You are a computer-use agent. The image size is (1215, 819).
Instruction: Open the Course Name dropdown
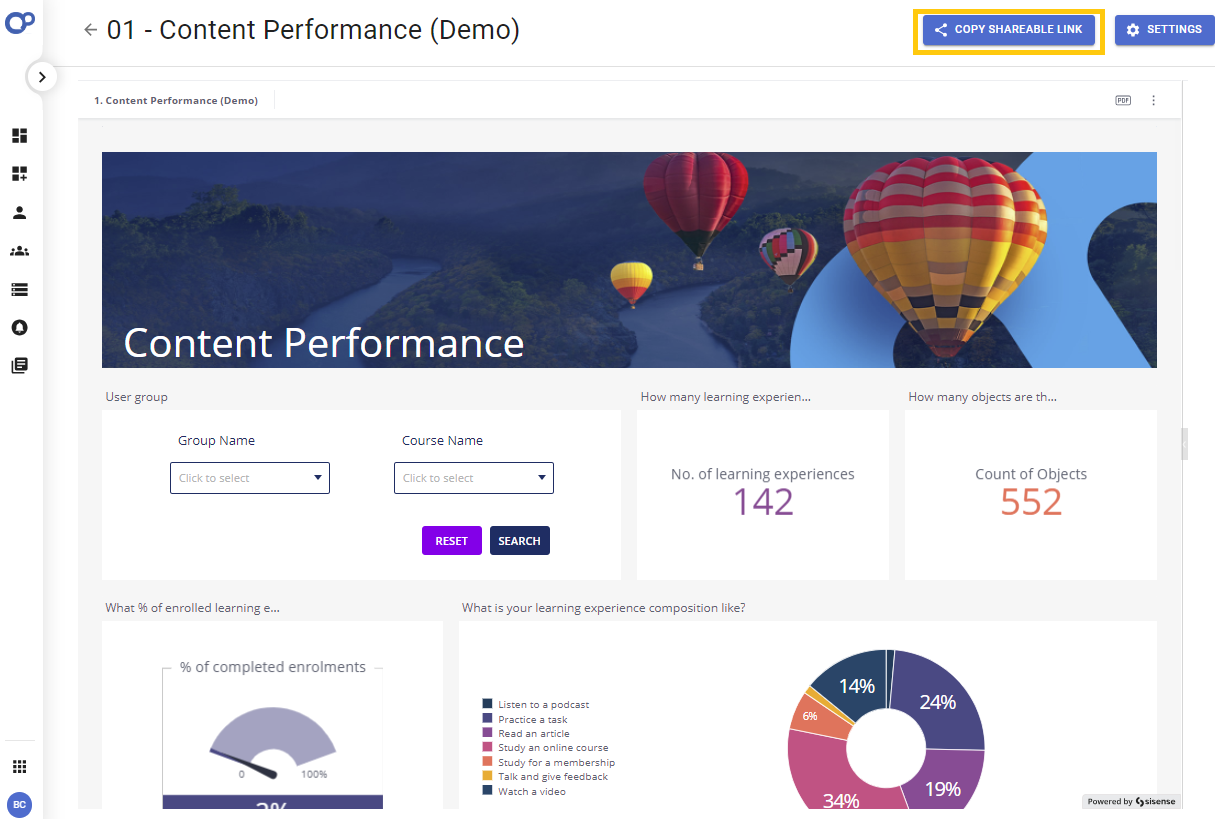click(x=473, y=478)
